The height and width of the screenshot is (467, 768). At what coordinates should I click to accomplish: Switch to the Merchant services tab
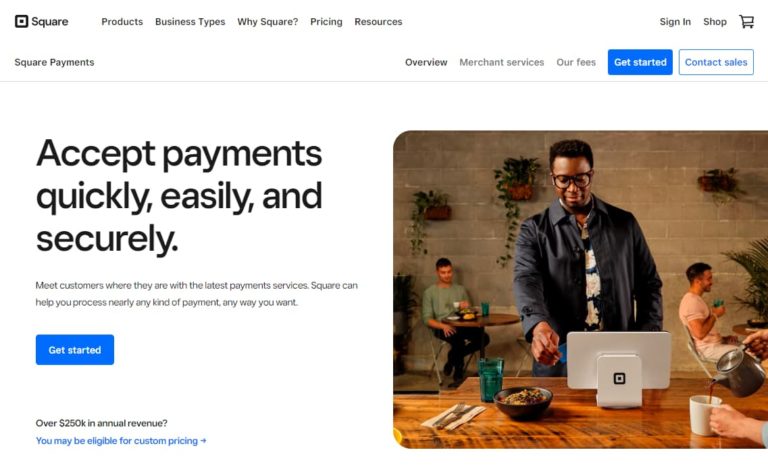(502, 62)
